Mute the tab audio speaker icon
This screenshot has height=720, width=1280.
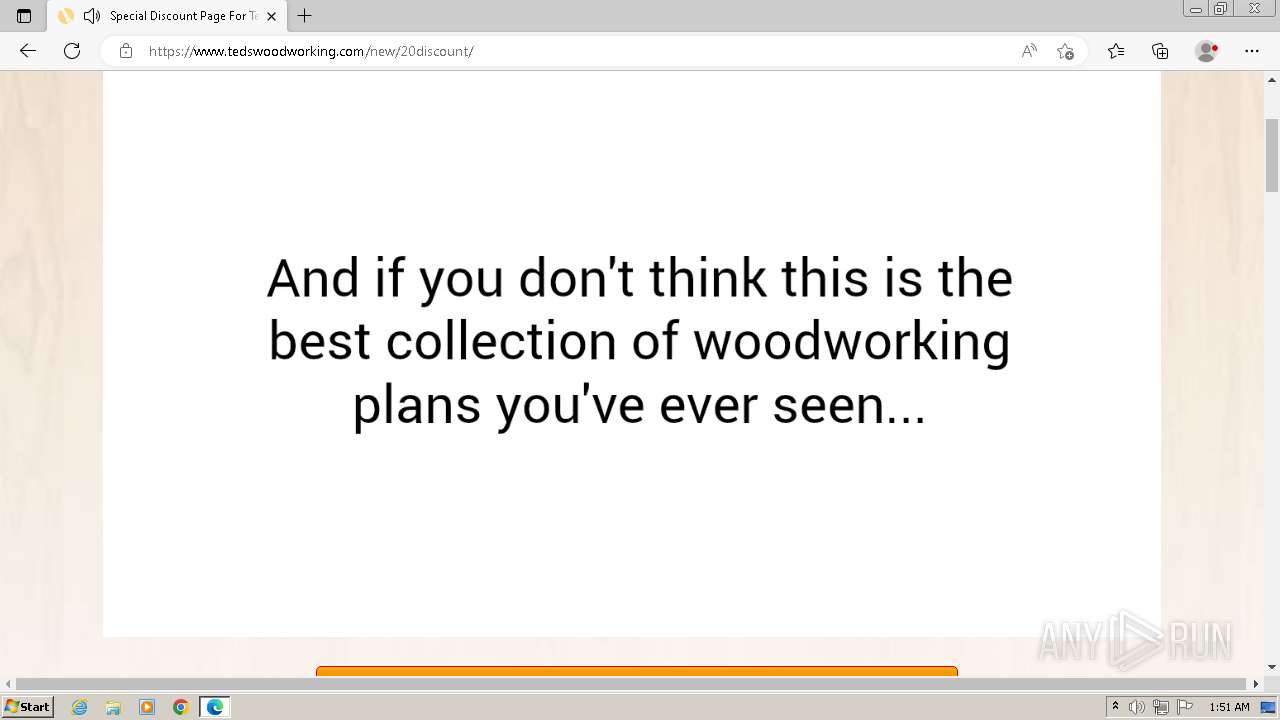point(92,16)
